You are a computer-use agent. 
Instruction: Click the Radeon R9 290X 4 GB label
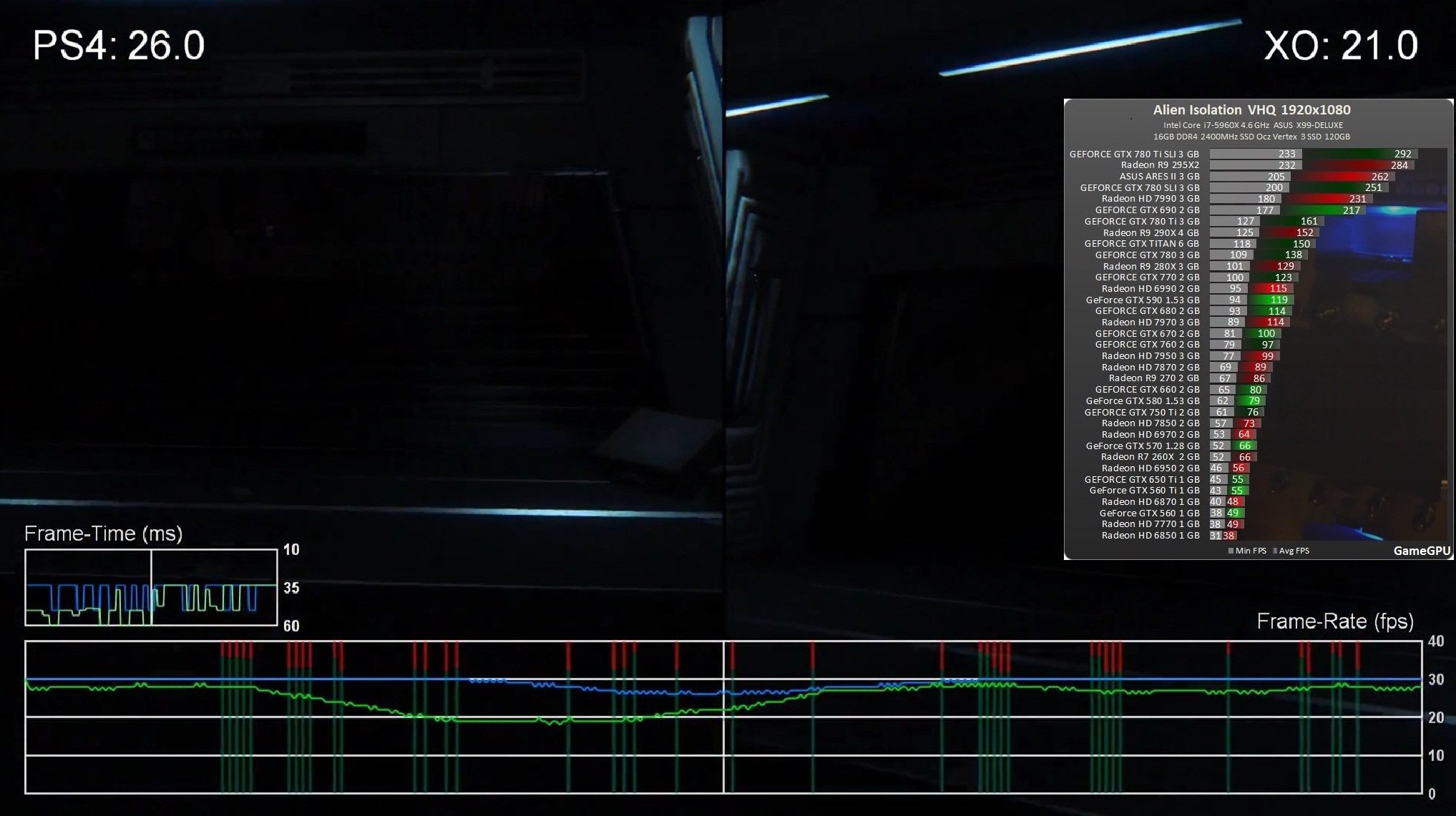click(x=1150, y=232)
